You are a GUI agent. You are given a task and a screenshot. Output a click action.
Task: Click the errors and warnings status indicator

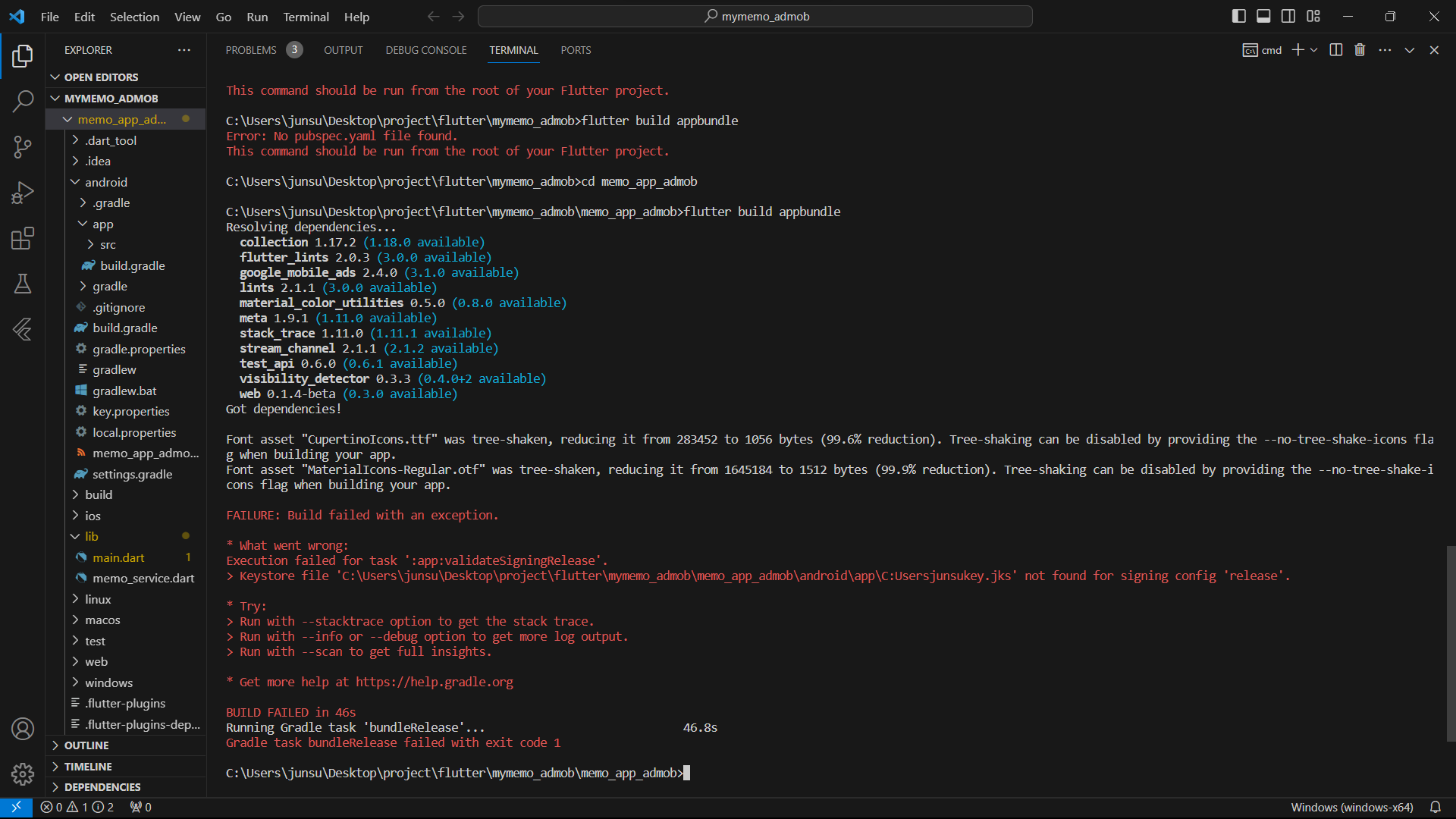click(x=77, y=808)
